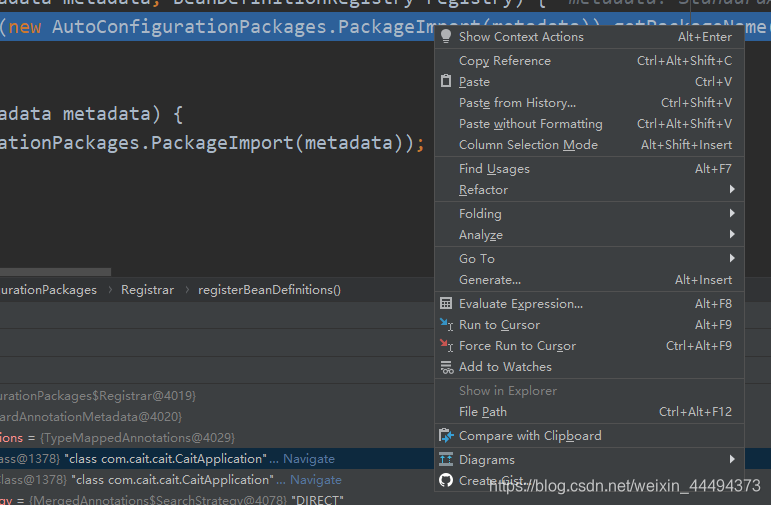
Task: Select the SearchStrategy "DIRECT" variable row
Action: 216,500
